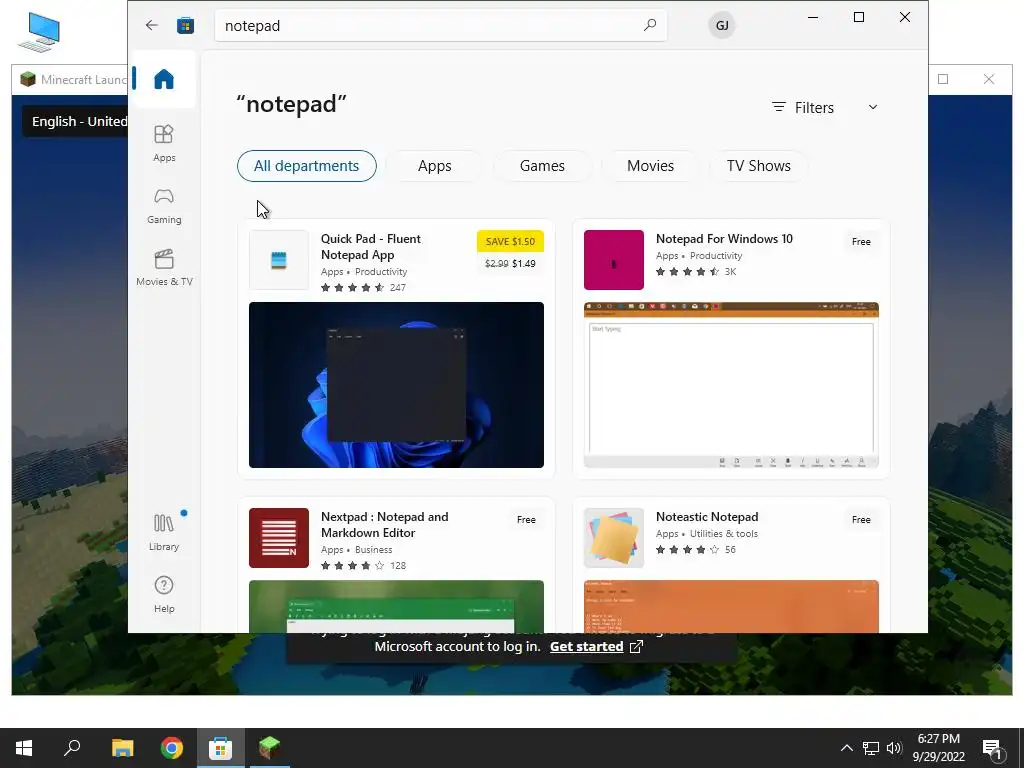Viewport: 1024px width, 768px height.
Task: Select the All departments filter
Action: tap(306, 166)
